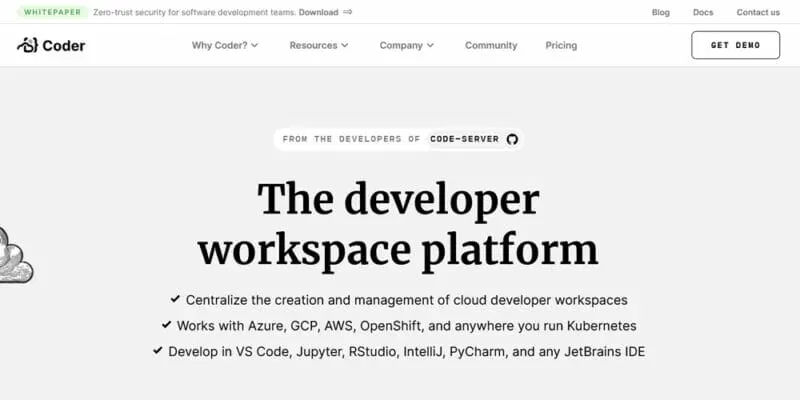Viewport: 800px width, 400px height.
Task: Expand the Company dropdown chevron
Action: coord(430,45)
